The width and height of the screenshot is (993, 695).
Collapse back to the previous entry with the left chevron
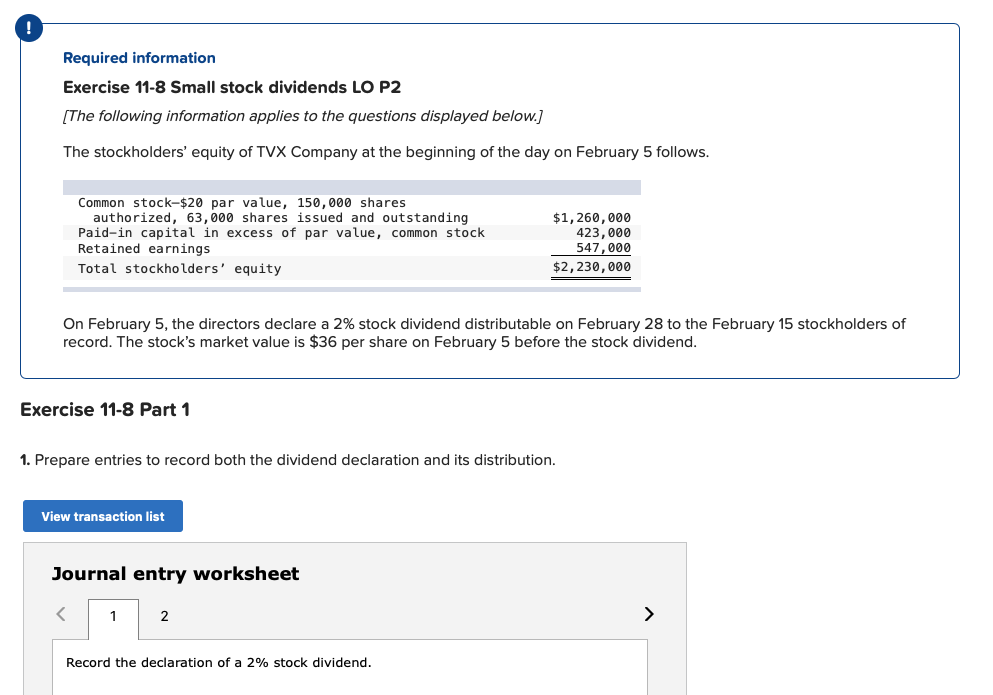[x=60, y=614]
